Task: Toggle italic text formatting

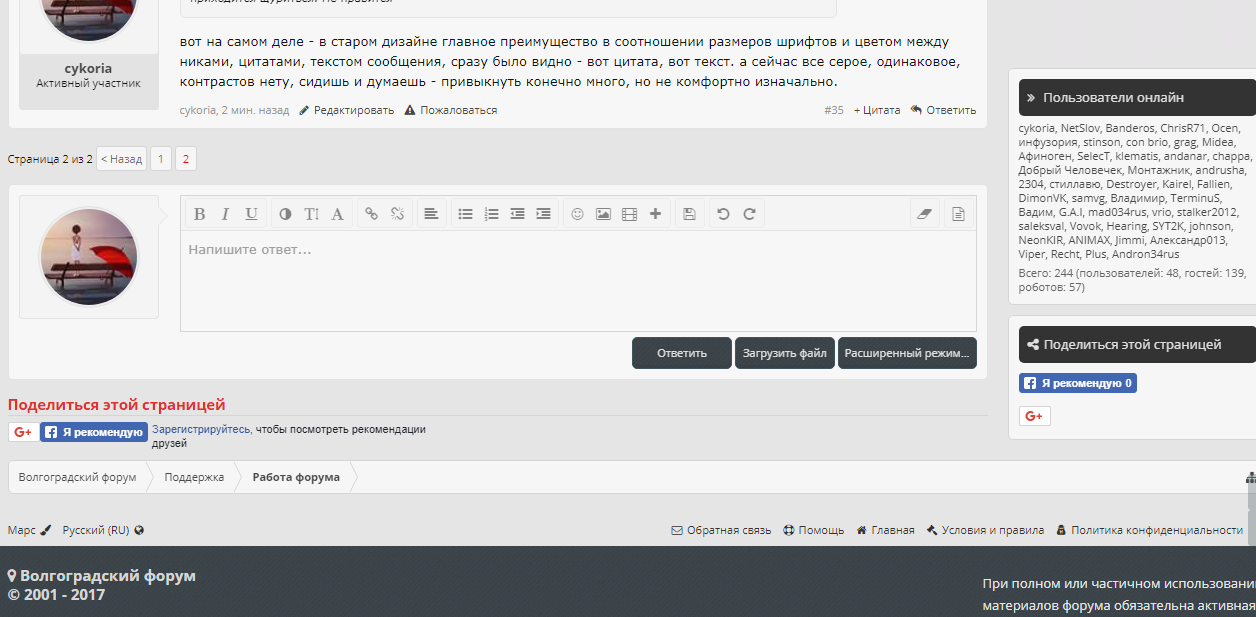Action: pos(225,214)
